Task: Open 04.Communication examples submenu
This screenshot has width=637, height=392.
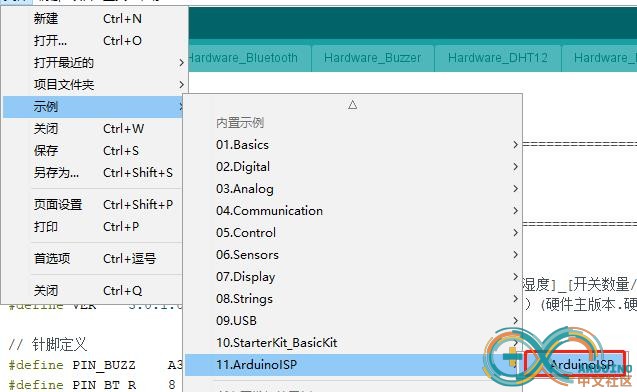Action: click(x=353, y=210)
